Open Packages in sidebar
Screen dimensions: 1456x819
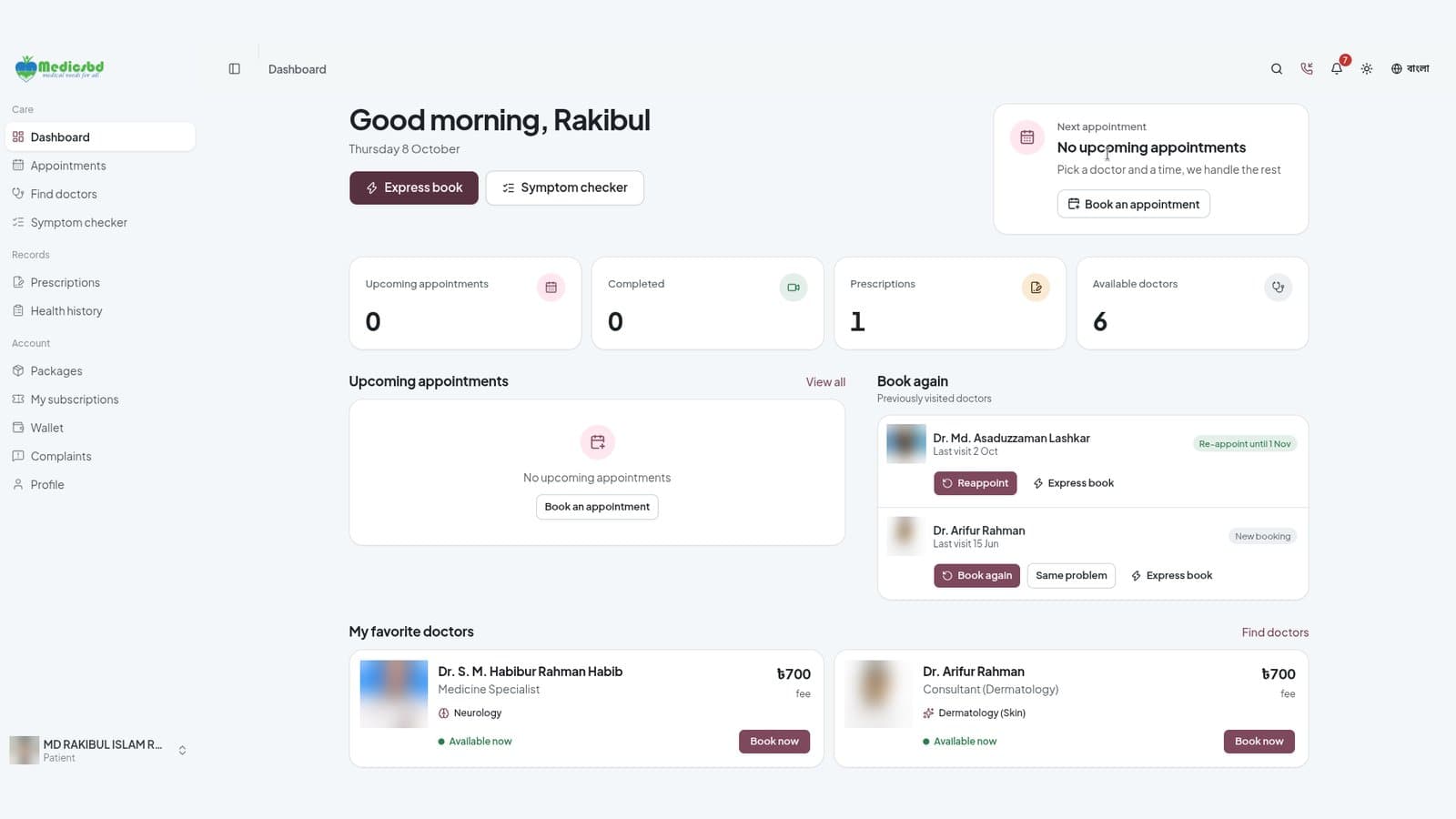[x=100, y=371]
